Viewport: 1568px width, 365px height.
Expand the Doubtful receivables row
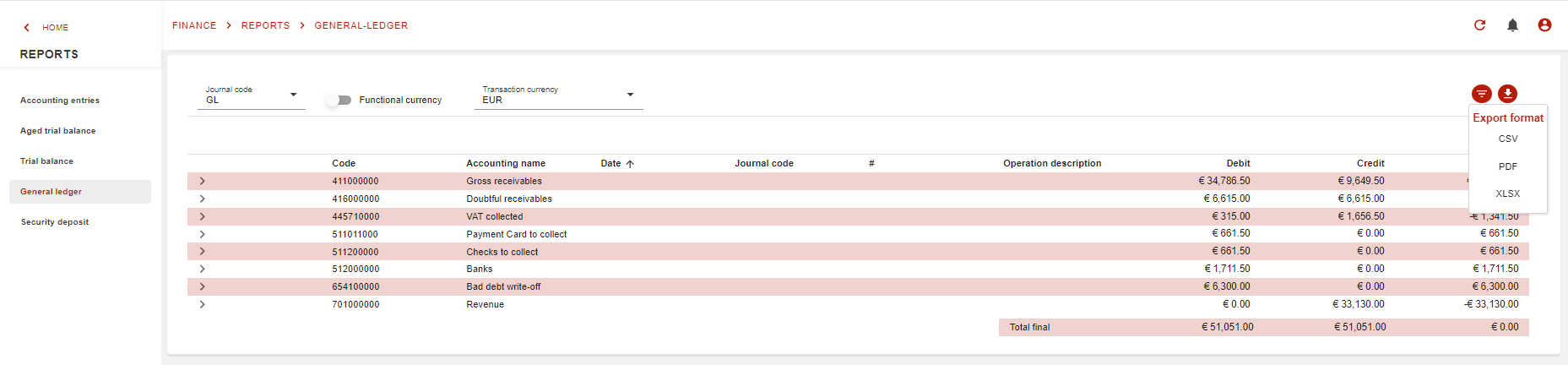(202, 199)
